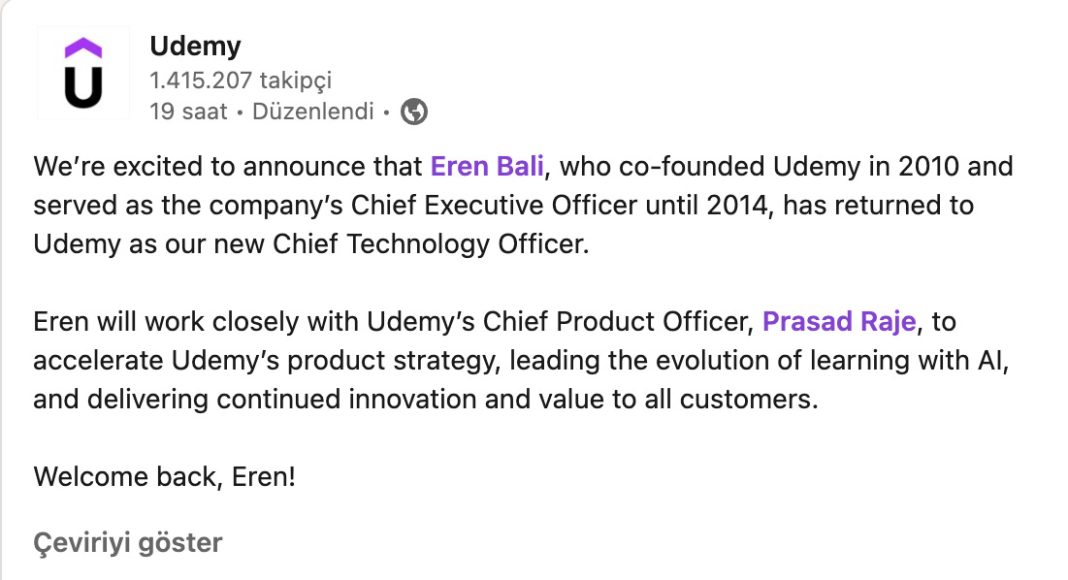Show translation via Çeviriyi göster
This screenshot has height=580, width=1068.
pos(128,543)
